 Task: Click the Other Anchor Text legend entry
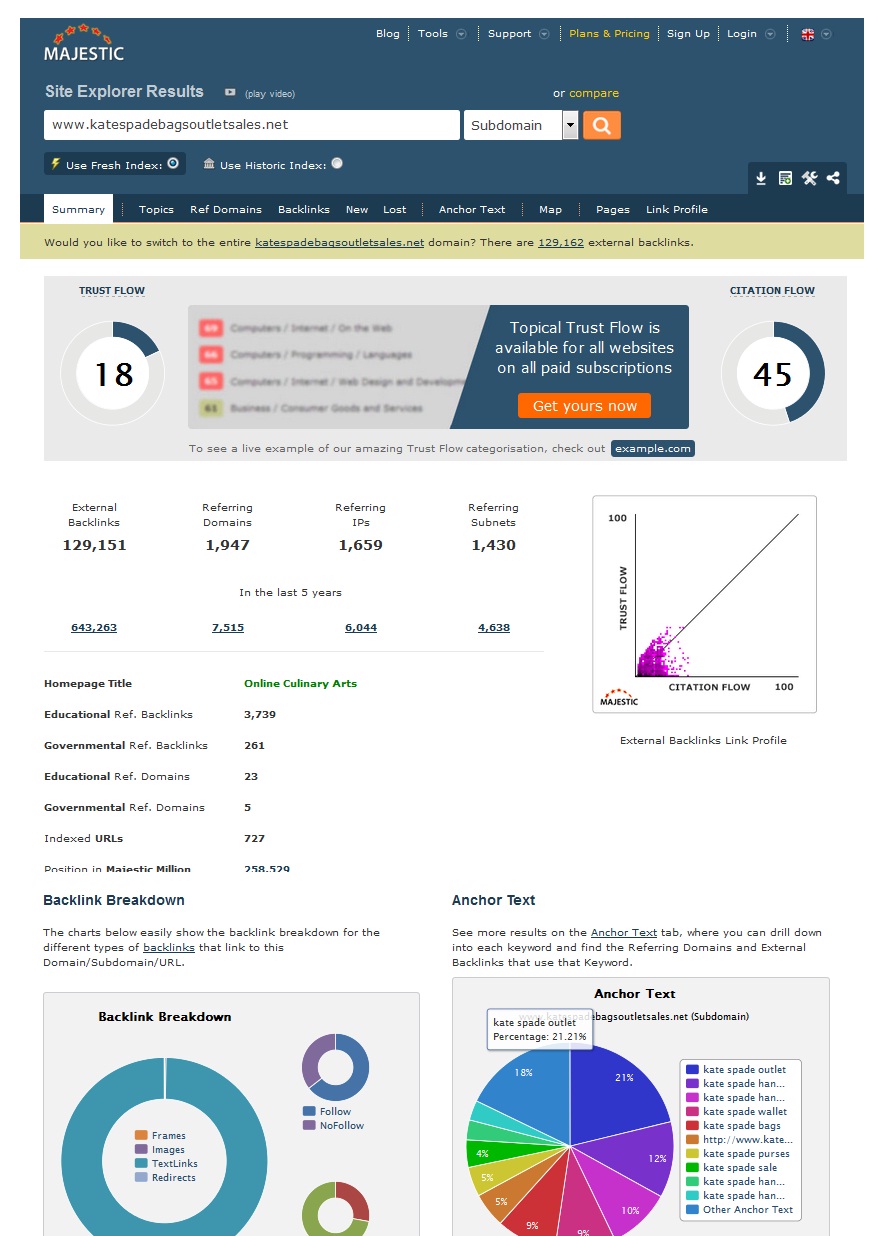point(740,1210)
